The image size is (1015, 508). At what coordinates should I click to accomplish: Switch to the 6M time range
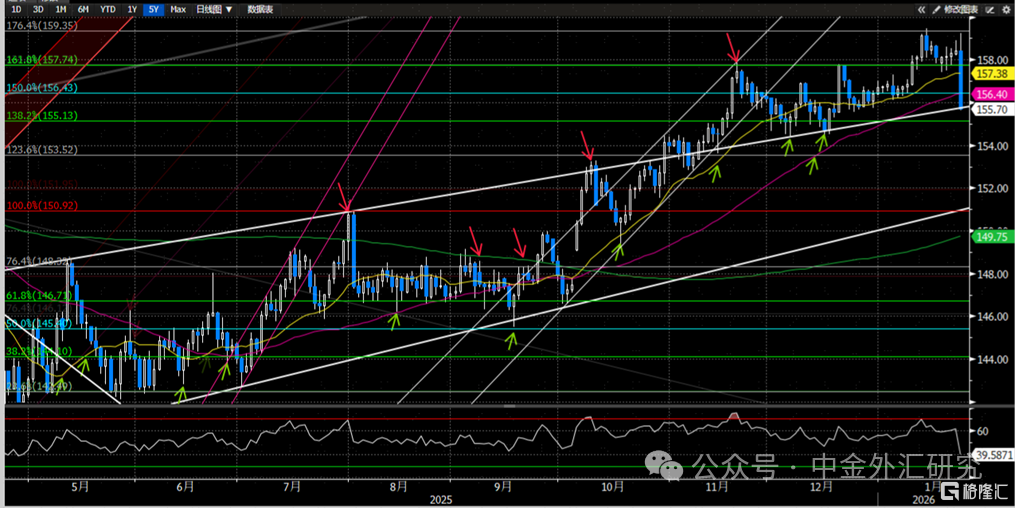pyautogui.click(x=82, y=9)
